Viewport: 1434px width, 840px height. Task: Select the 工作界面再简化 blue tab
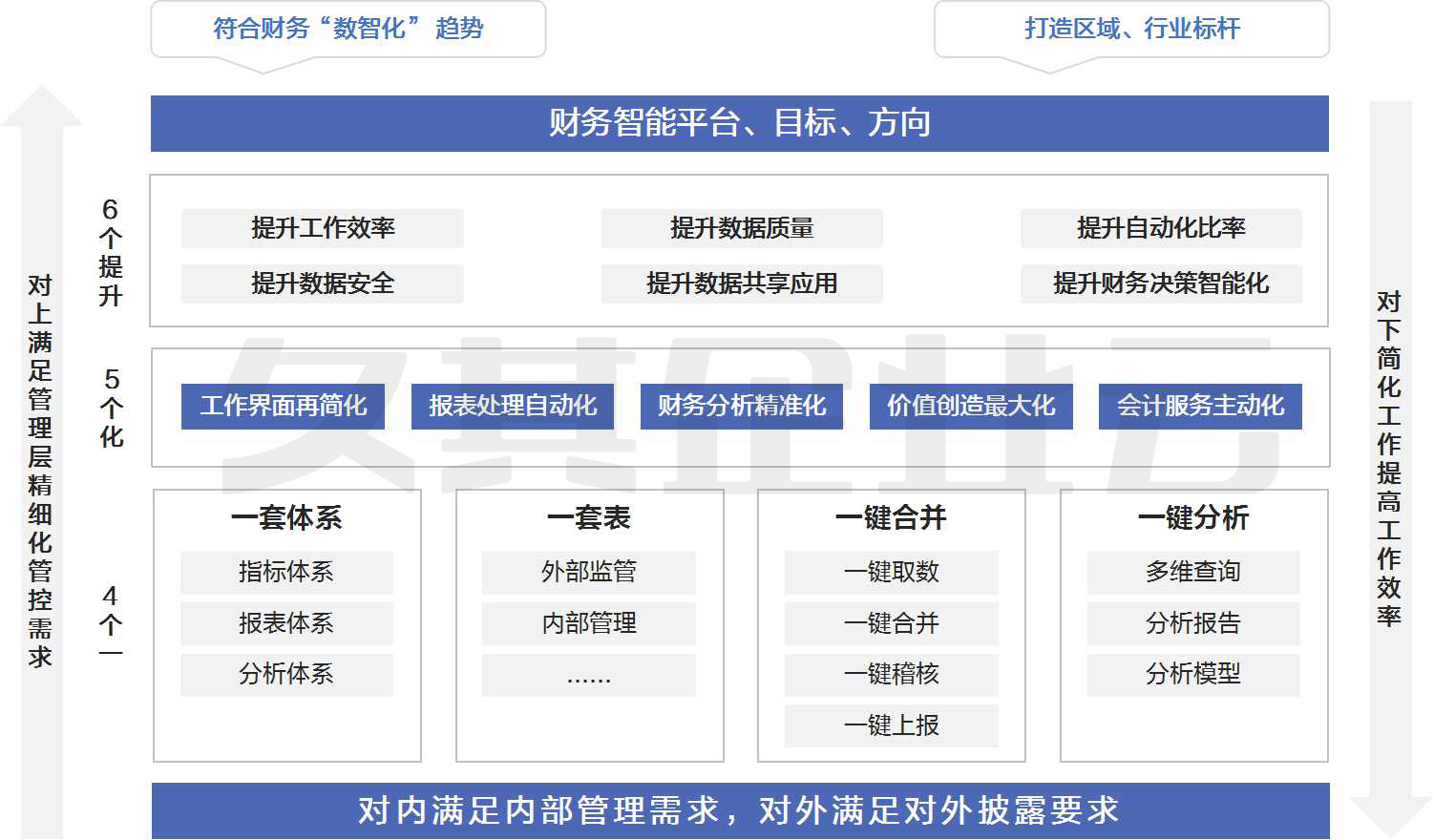pyautogui.click(x=284, y=407)
